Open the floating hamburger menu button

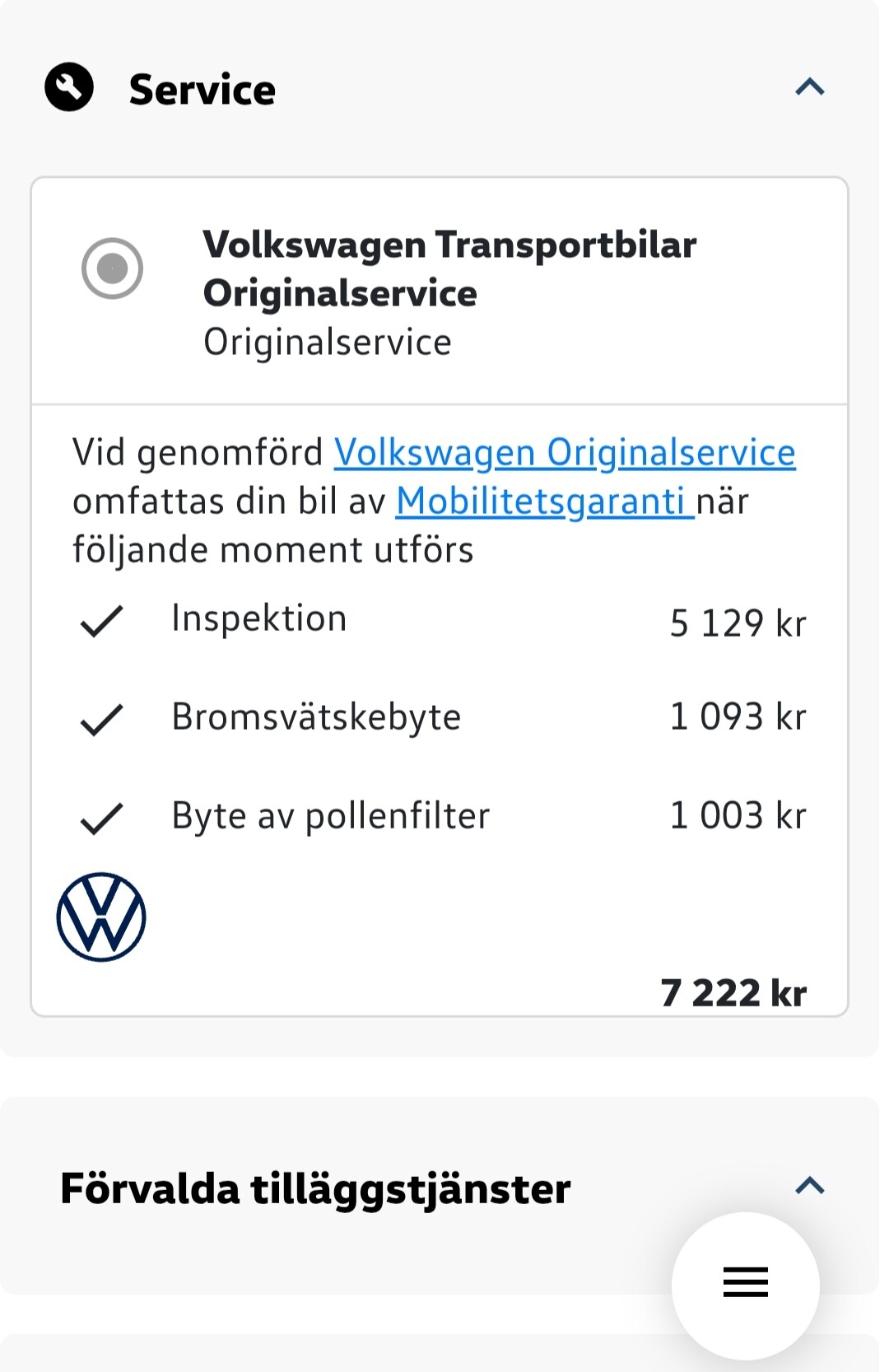coord(745,1282)
